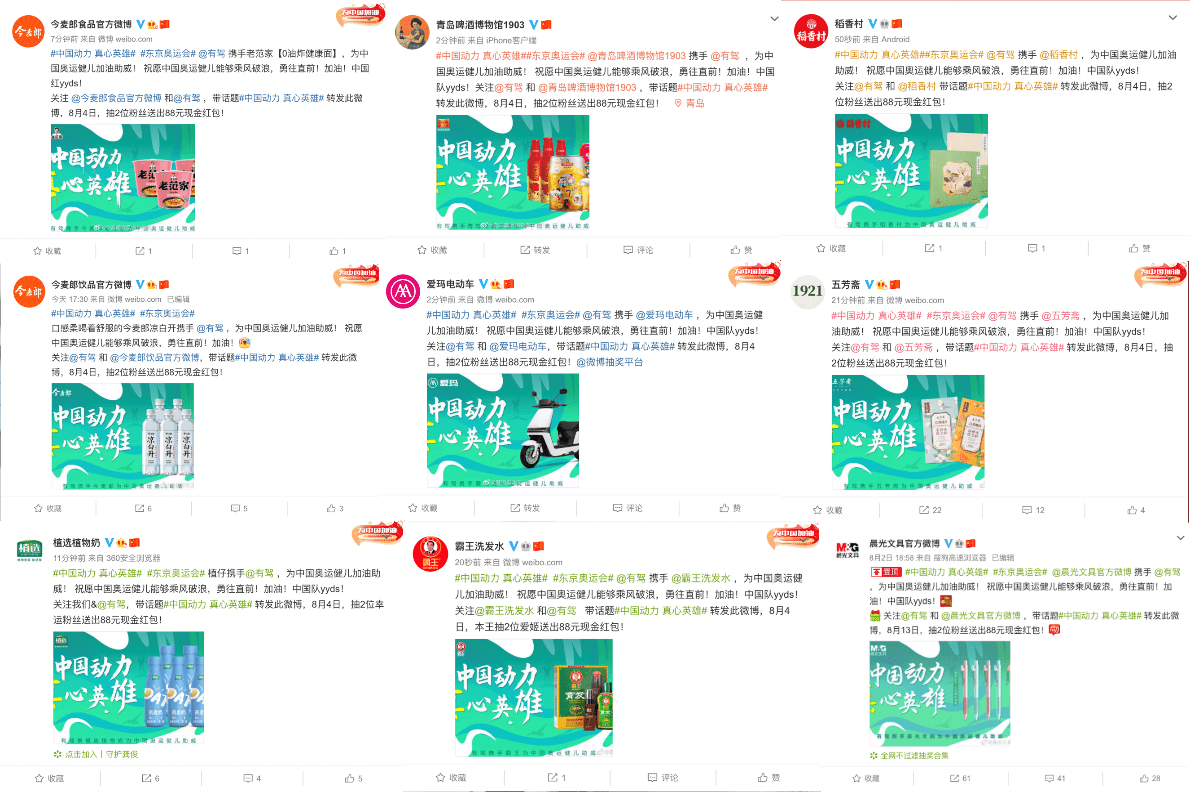
Task: Open 青岛 location tag link
Action: click(689, 103)
